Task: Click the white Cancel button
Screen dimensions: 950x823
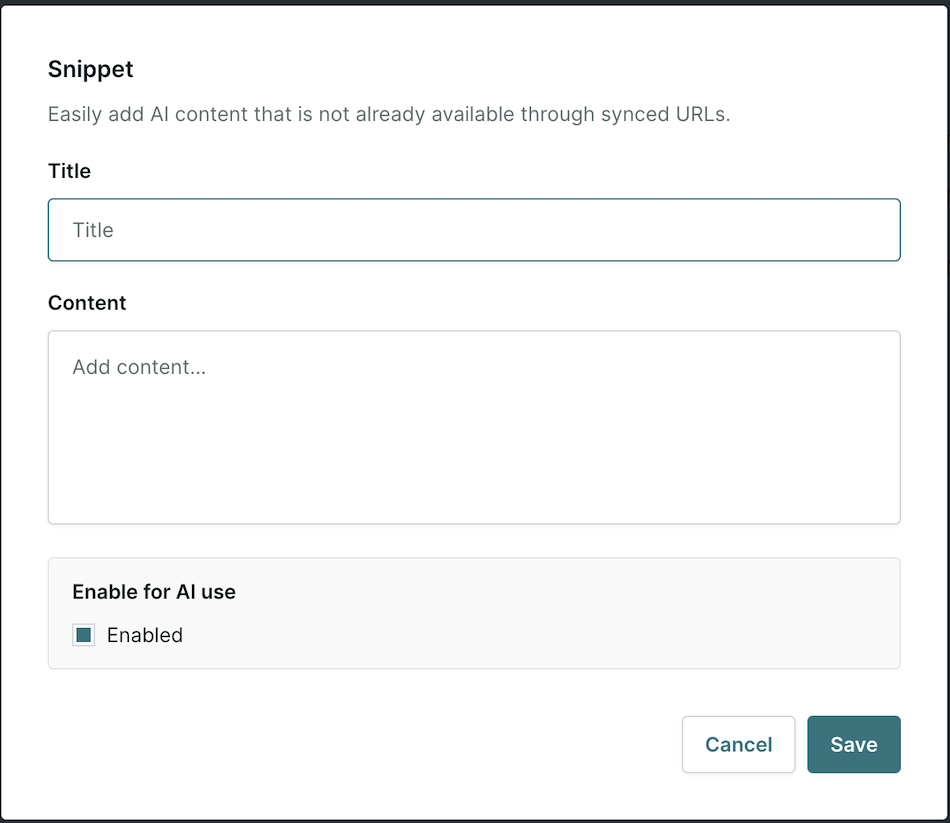Action: 739,744
